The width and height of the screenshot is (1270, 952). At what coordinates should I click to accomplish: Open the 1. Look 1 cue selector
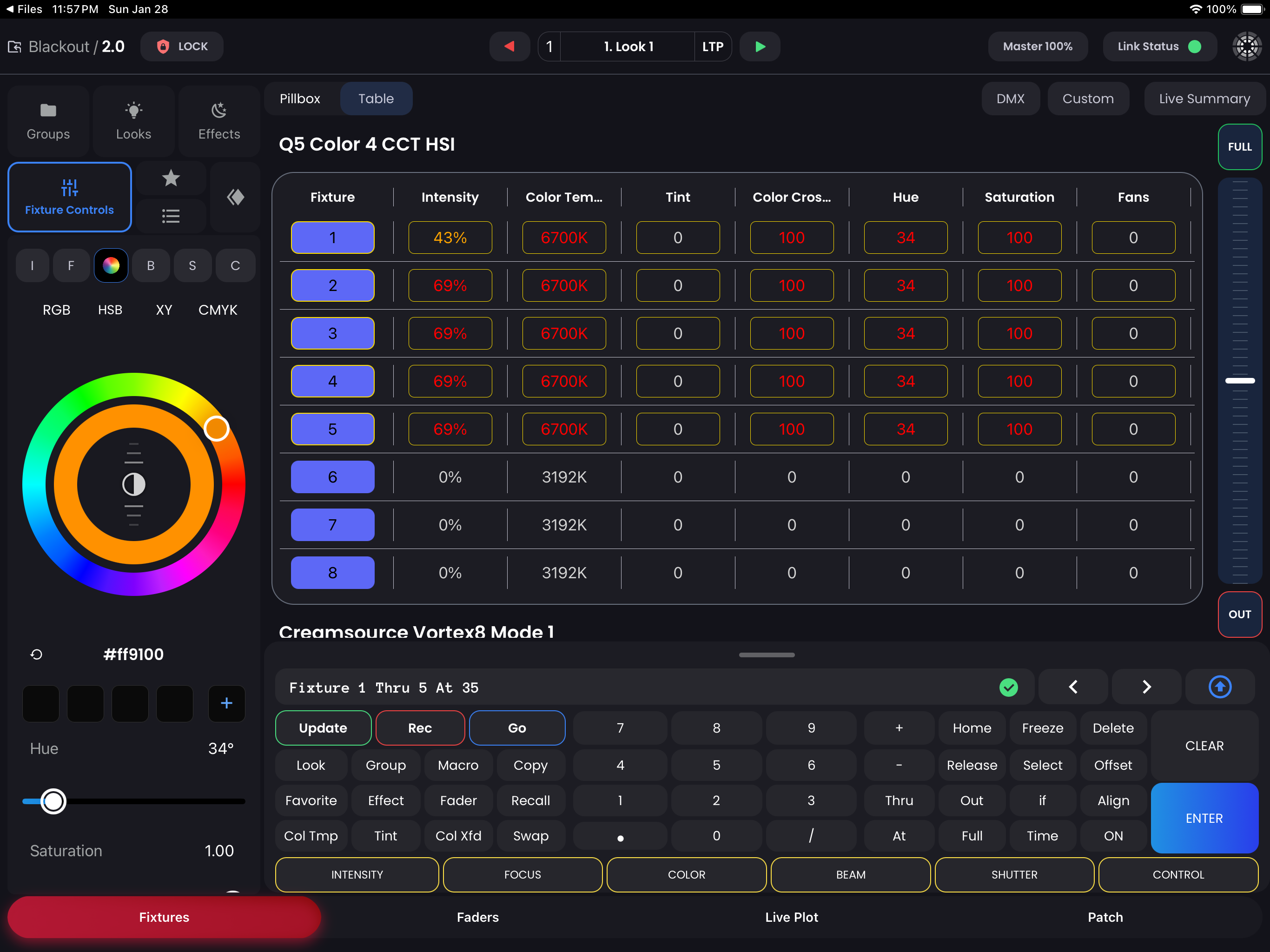click(628, 46)
